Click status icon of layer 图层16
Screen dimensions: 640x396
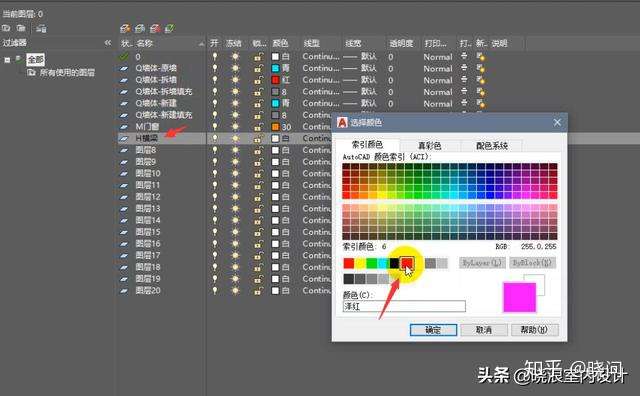(124, 244)
